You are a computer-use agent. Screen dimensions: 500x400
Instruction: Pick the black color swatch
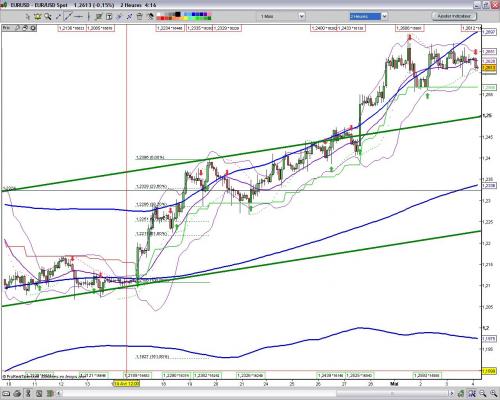coord(178,14)
